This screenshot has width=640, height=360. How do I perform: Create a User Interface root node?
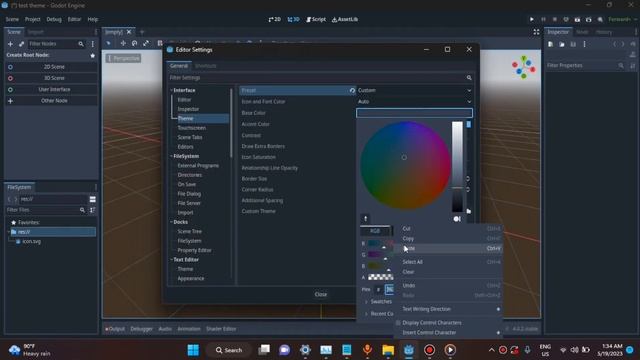point(51,89)
